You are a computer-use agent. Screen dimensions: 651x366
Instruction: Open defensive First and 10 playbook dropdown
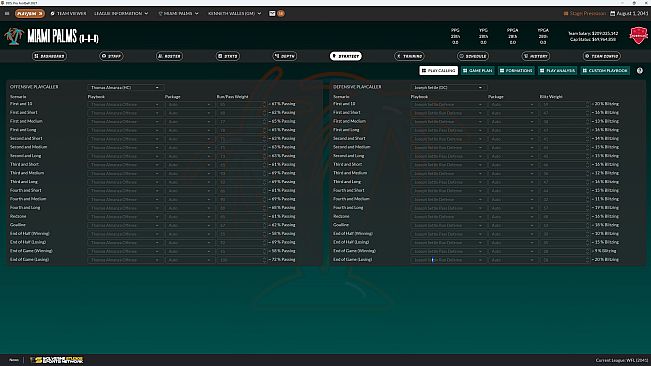(x=448, y=104)
